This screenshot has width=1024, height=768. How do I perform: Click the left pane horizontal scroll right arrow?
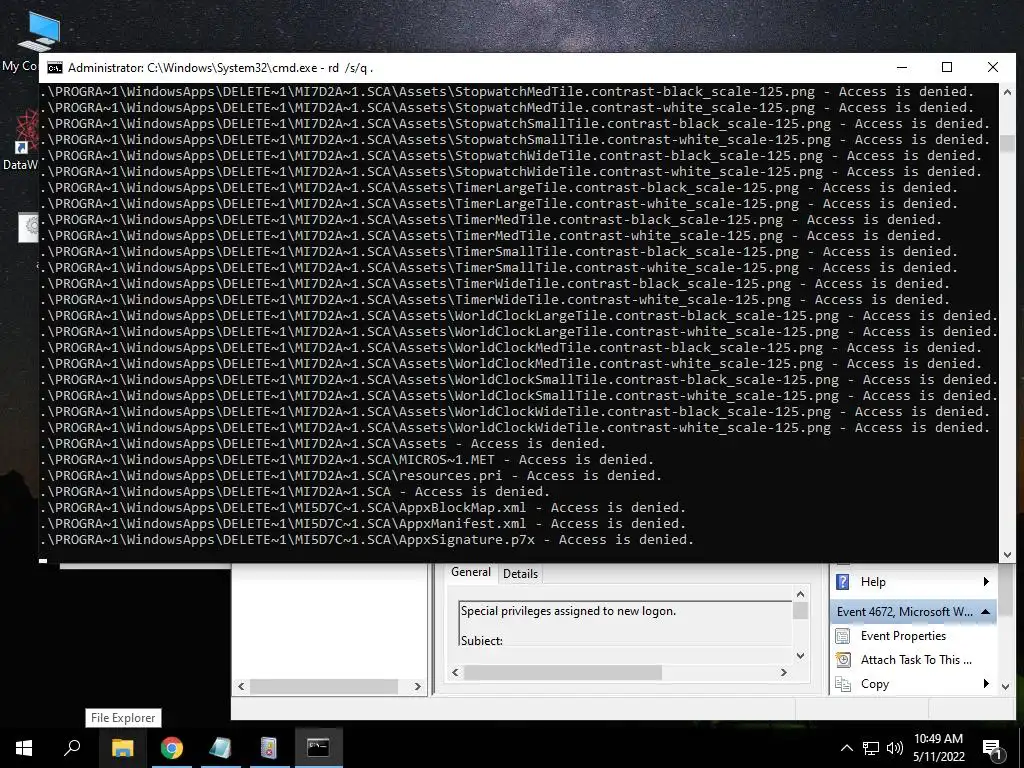click(x=417, y=686)
